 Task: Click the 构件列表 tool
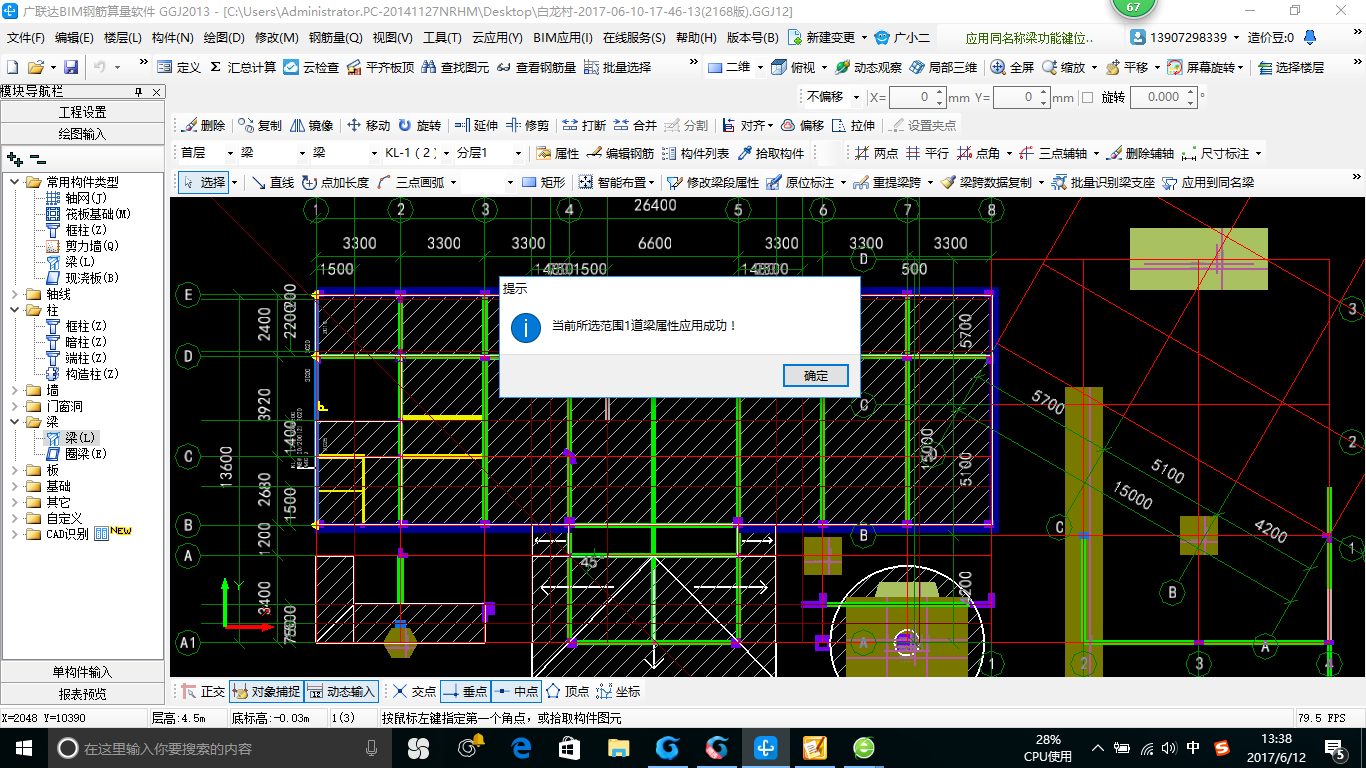point(696,153)
